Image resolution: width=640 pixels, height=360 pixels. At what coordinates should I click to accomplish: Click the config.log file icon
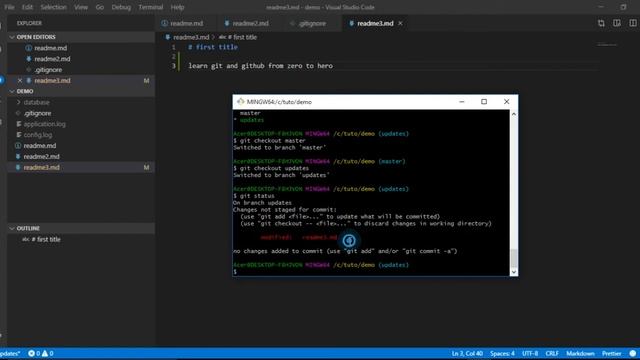tap(18, 135)
